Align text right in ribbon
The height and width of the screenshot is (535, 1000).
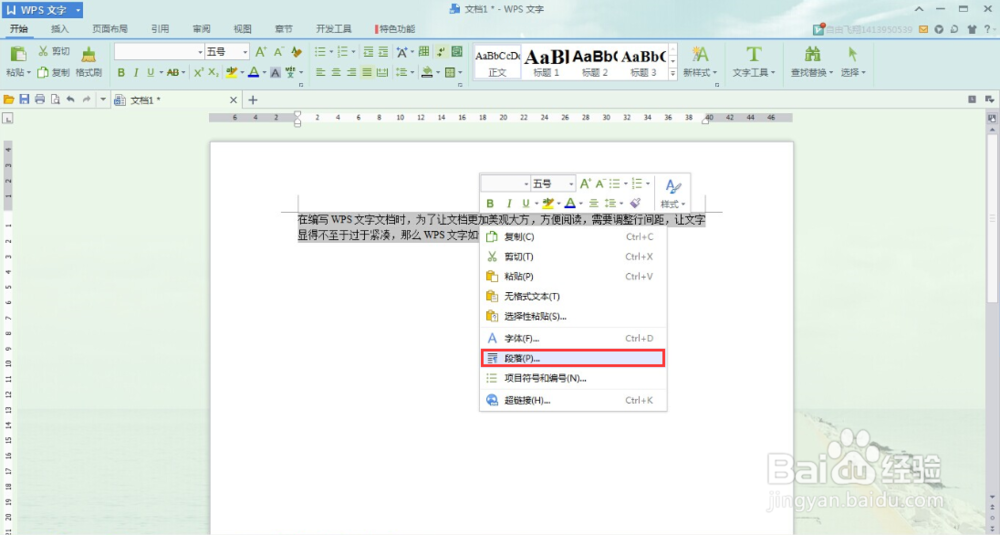pyautogui.click(x=351, y=73)
